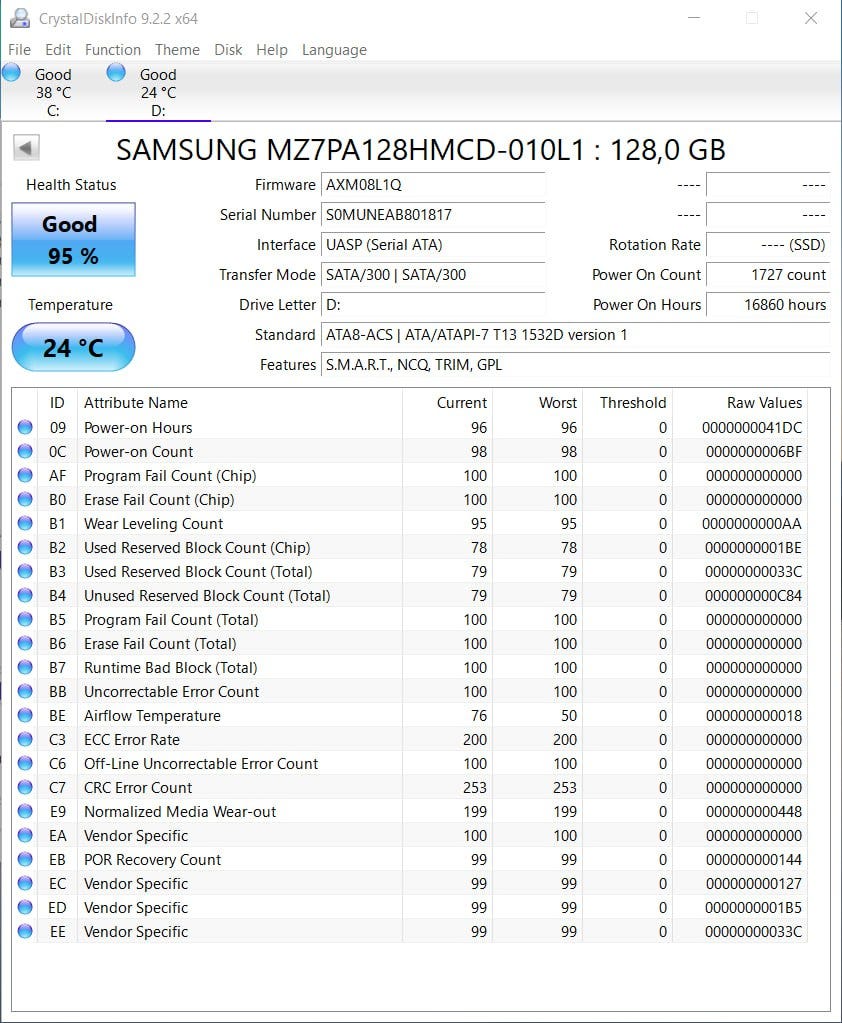
Task: Click the Serial Number field S0MUNEAB801817
Action: (433, 215)
